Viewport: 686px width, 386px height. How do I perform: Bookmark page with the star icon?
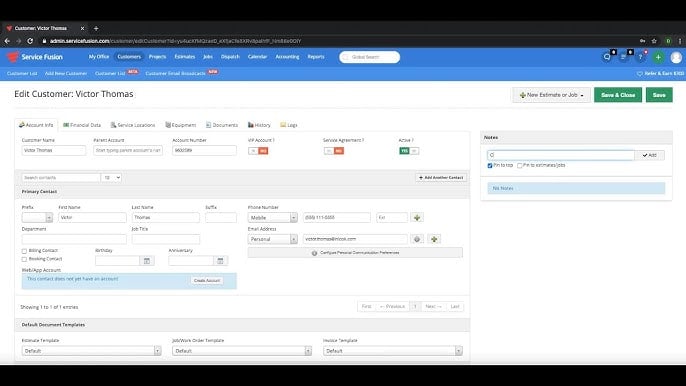point(654,41)
